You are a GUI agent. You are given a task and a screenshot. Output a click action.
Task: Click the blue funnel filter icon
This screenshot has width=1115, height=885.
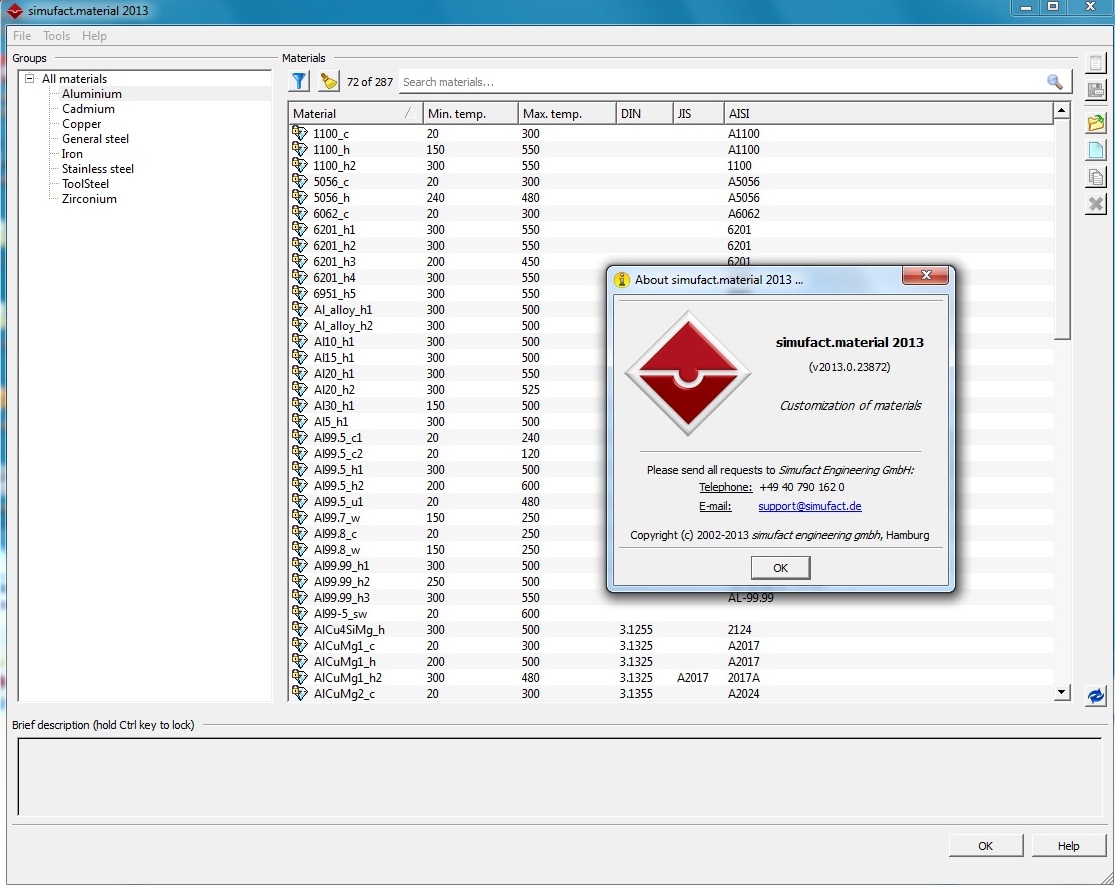pos(299,81)
